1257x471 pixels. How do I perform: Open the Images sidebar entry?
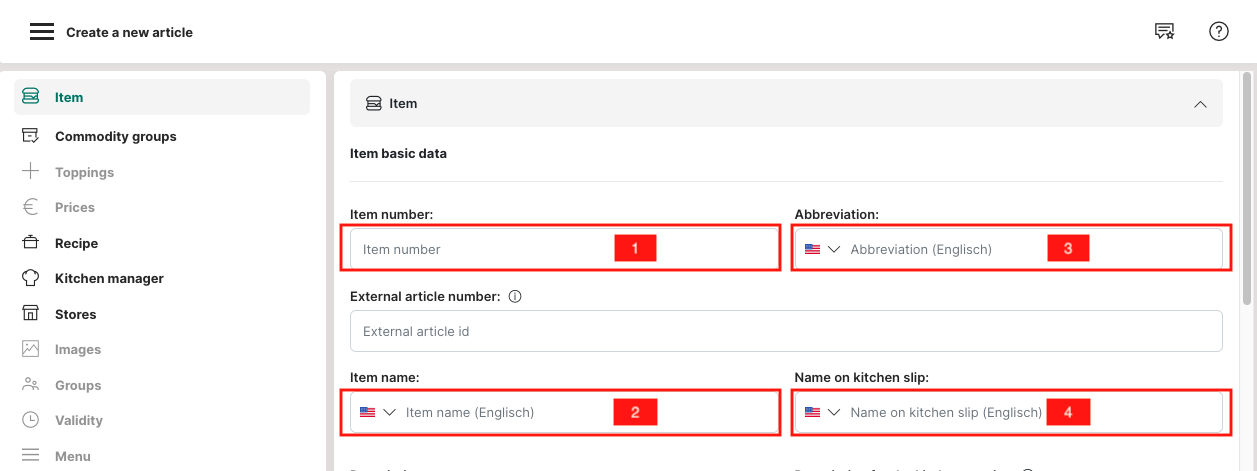point(78,349)
